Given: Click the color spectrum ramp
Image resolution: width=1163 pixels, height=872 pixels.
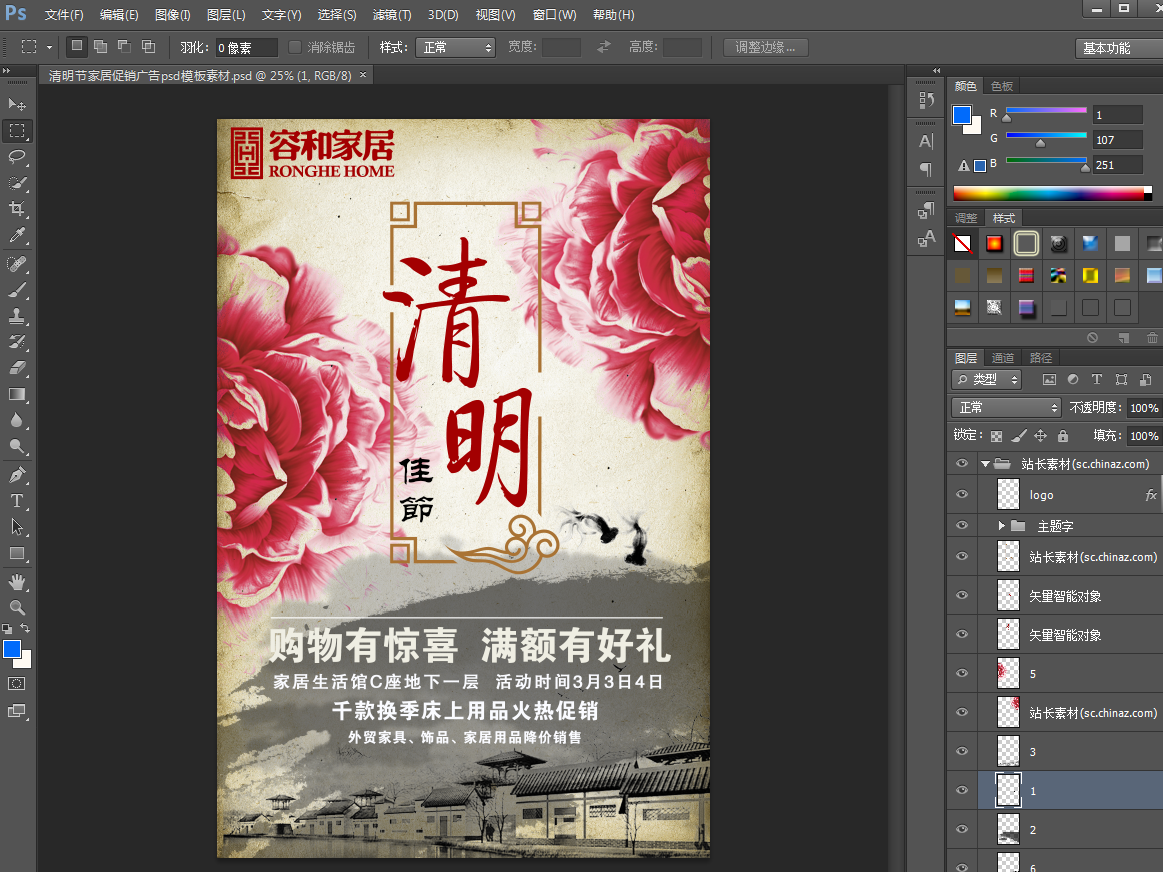Looking at the screenshot, I should coord(1048,193).
